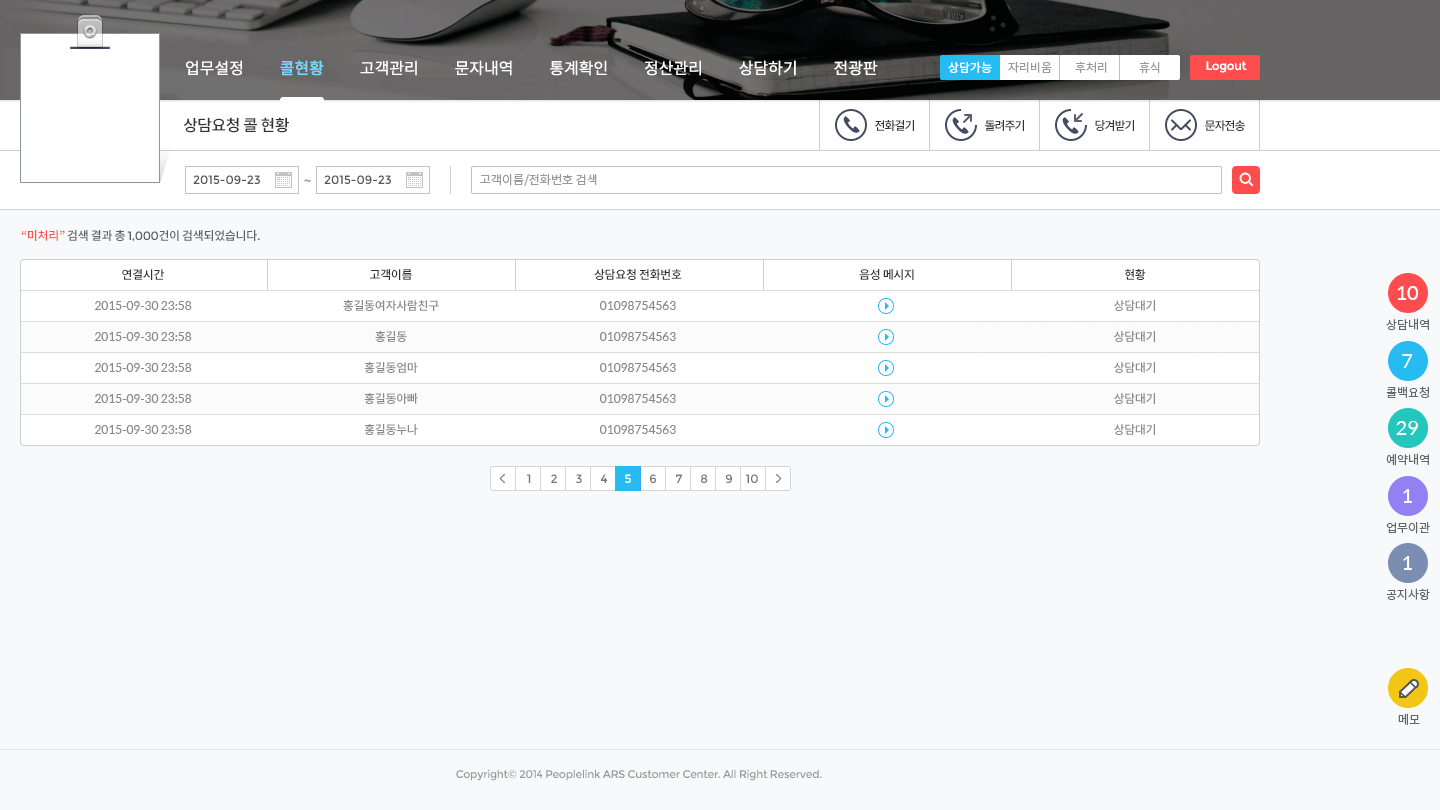Set agent status to 자리비움
1440x810 pixels.
1029,67
